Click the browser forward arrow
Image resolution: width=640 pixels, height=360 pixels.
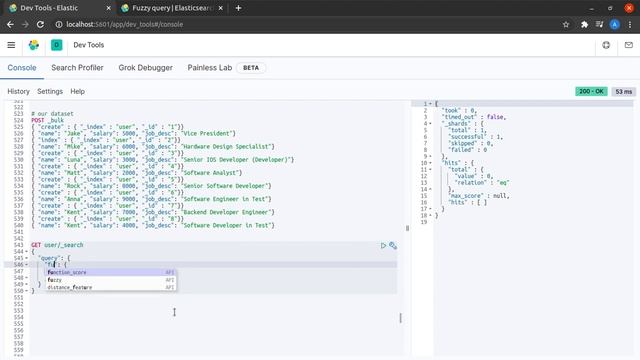(x=25, y=24)
